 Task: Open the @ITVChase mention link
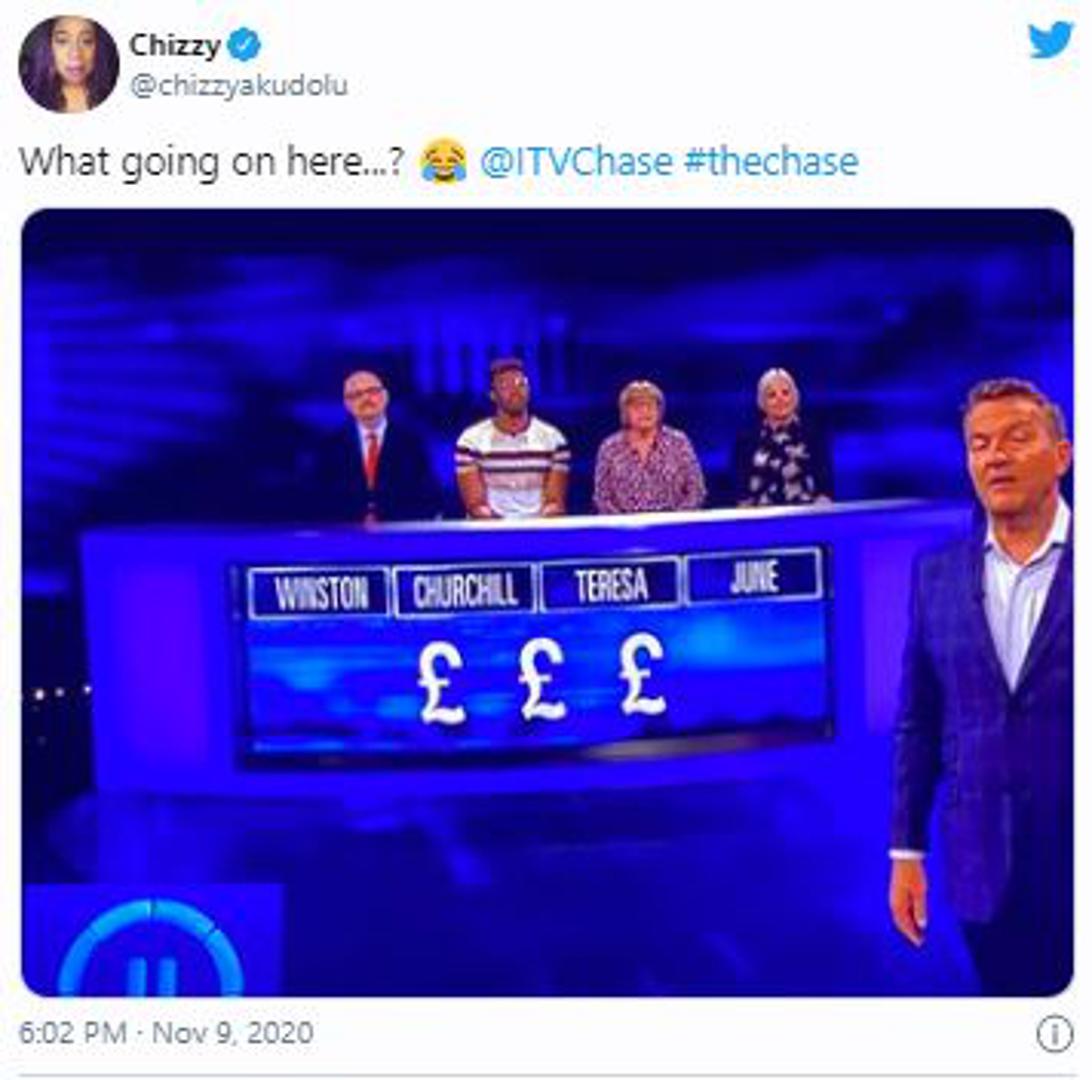click(x=576, y=162)
